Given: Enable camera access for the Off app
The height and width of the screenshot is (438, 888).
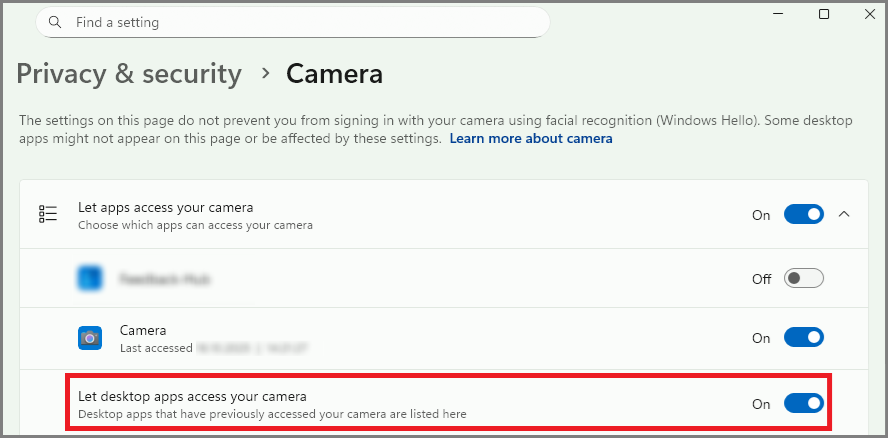Looking at the screenshot, I should [x=803, y=279].
